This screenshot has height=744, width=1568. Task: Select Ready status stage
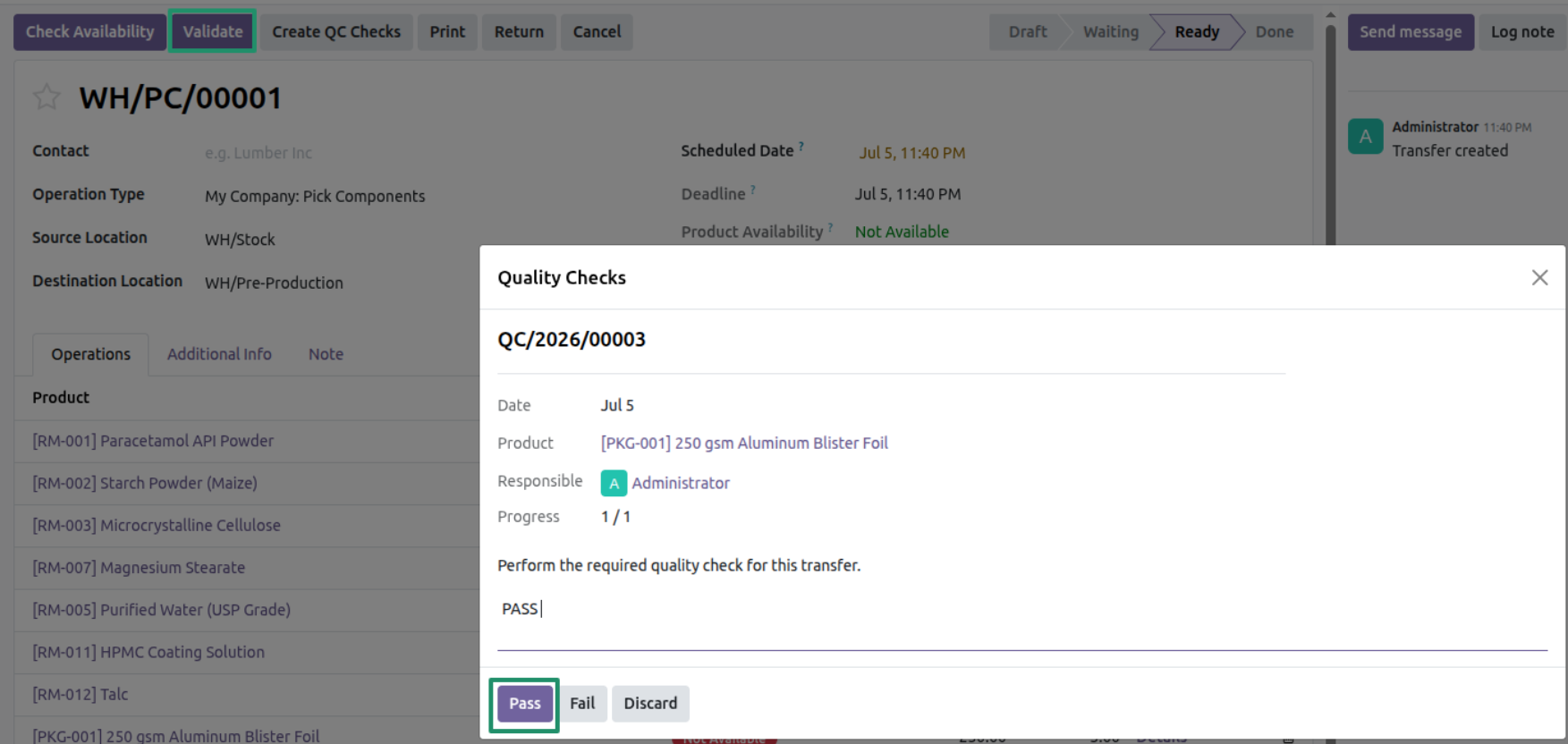coord(1197,32)
